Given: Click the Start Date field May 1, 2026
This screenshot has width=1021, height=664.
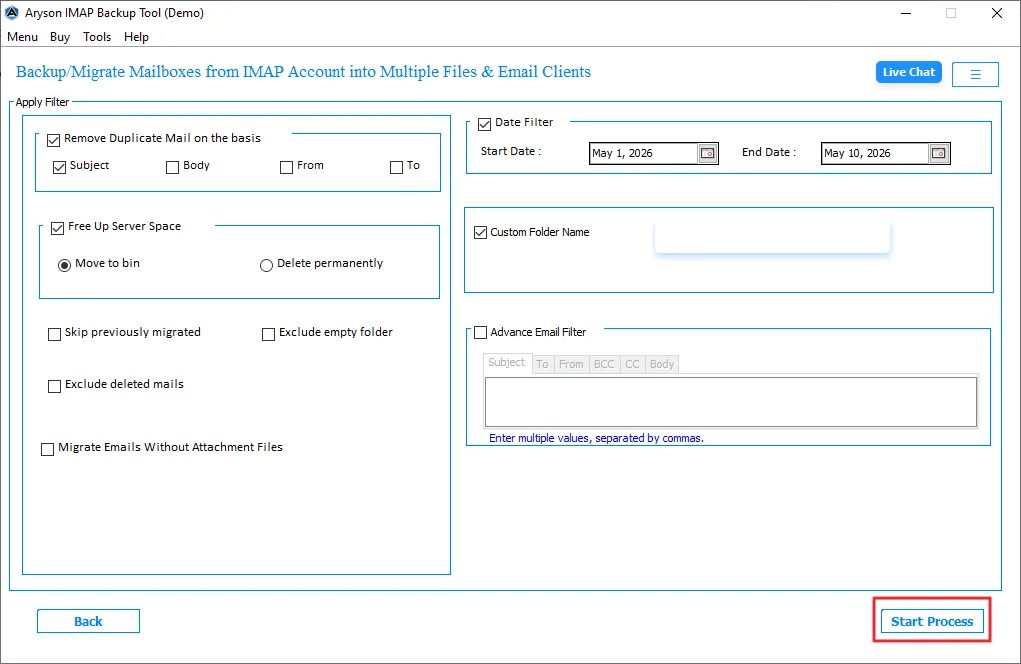Looking at the screenshot, I should tap(643, 153).
